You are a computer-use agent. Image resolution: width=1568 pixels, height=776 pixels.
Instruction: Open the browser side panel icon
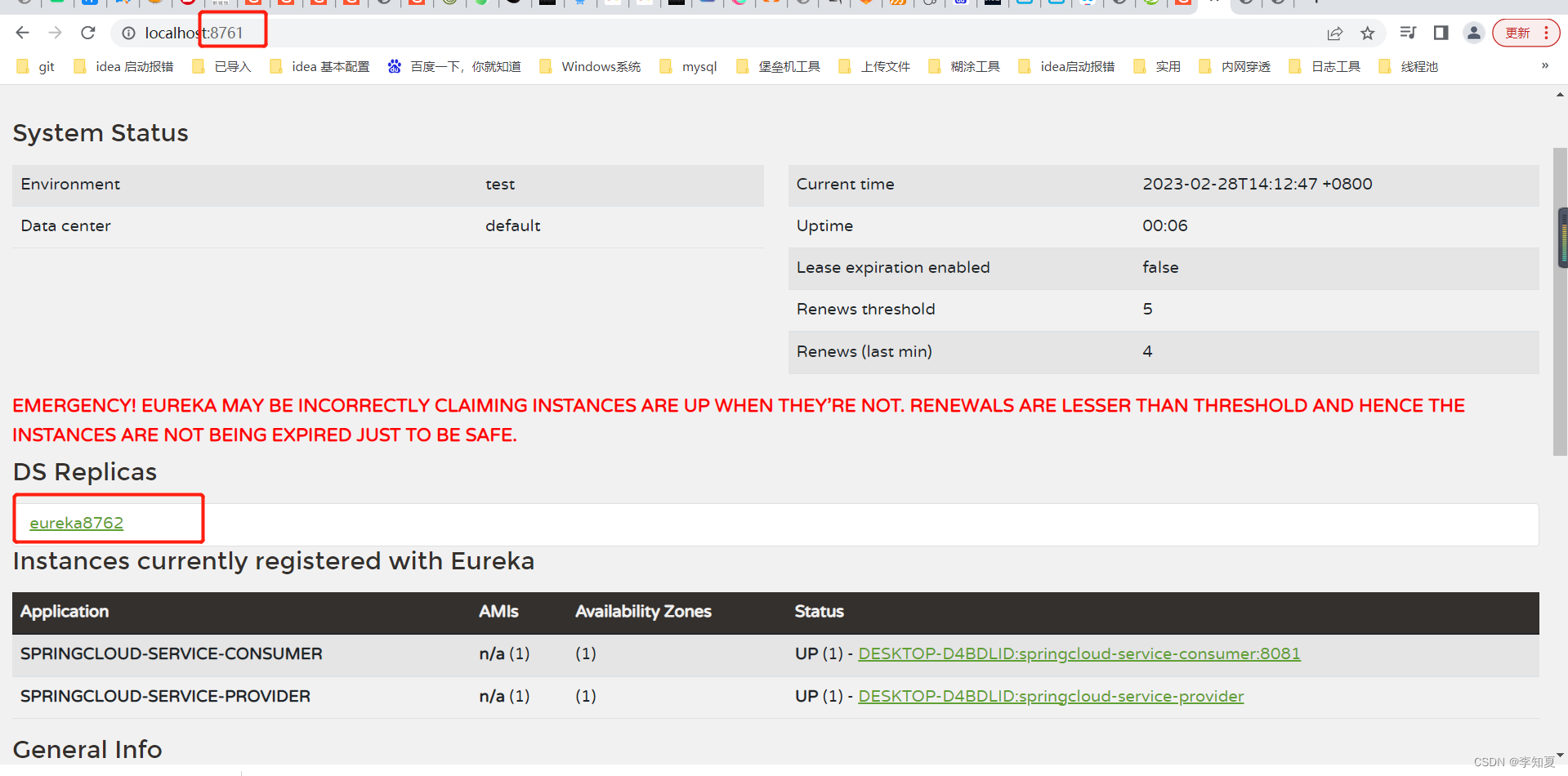1441,33
